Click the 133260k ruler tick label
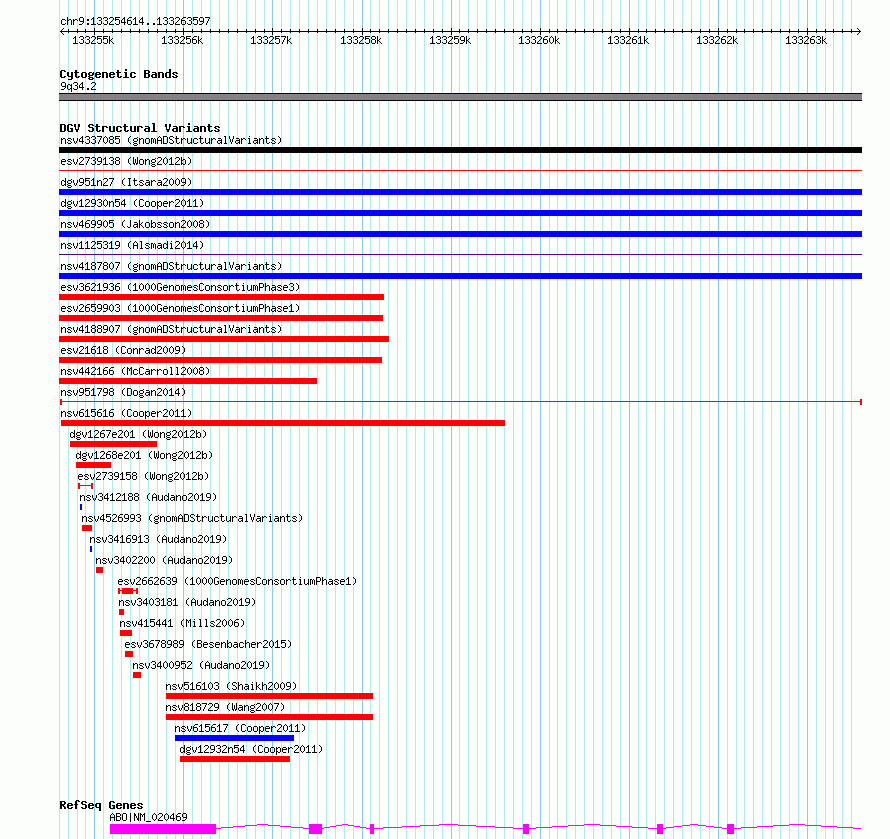Image resolution: width=890 pixels, height=839 pixels. 539,41
